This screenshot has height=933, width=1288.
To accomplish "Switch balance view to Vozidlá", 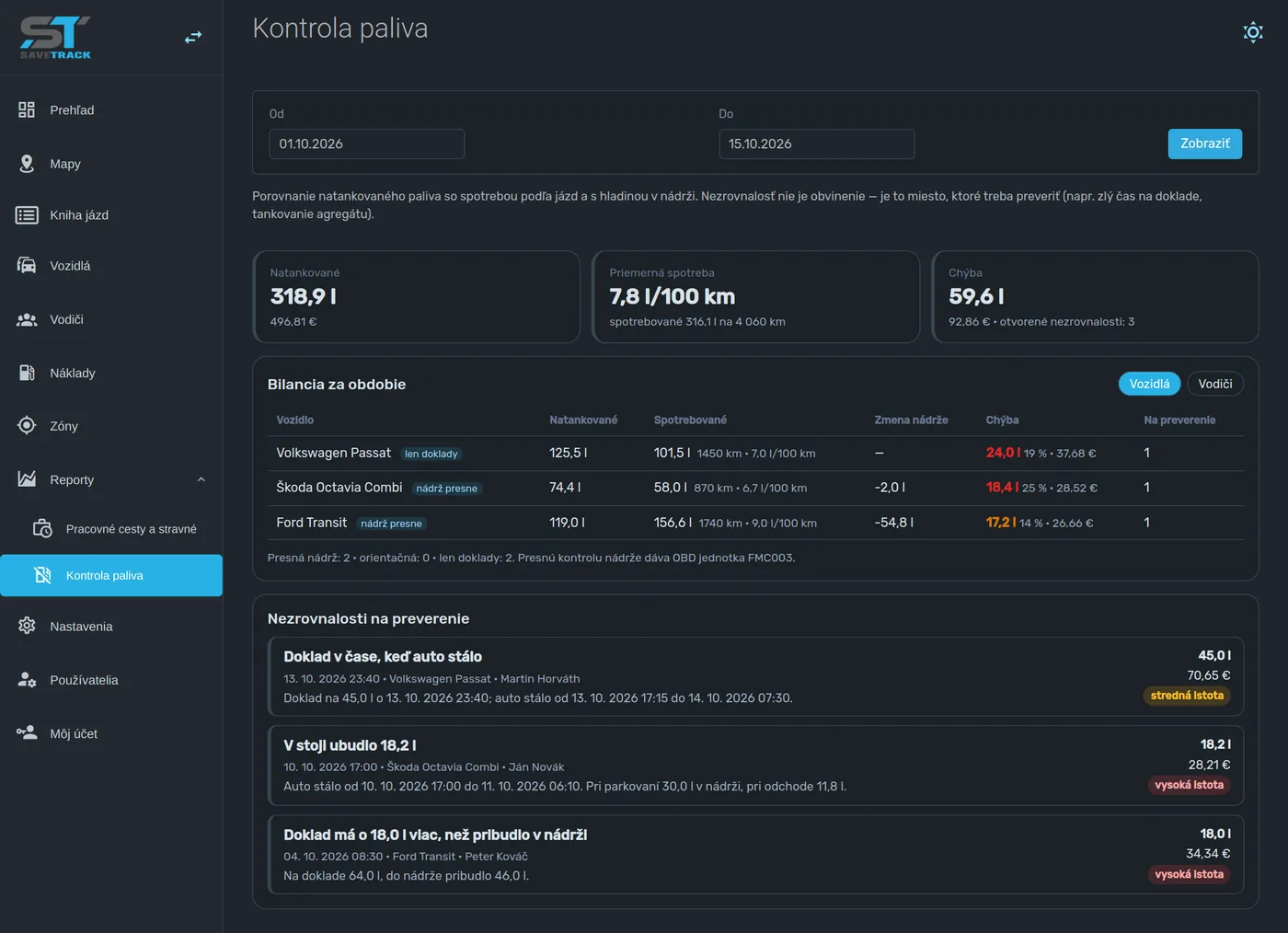I will 1149,384.
